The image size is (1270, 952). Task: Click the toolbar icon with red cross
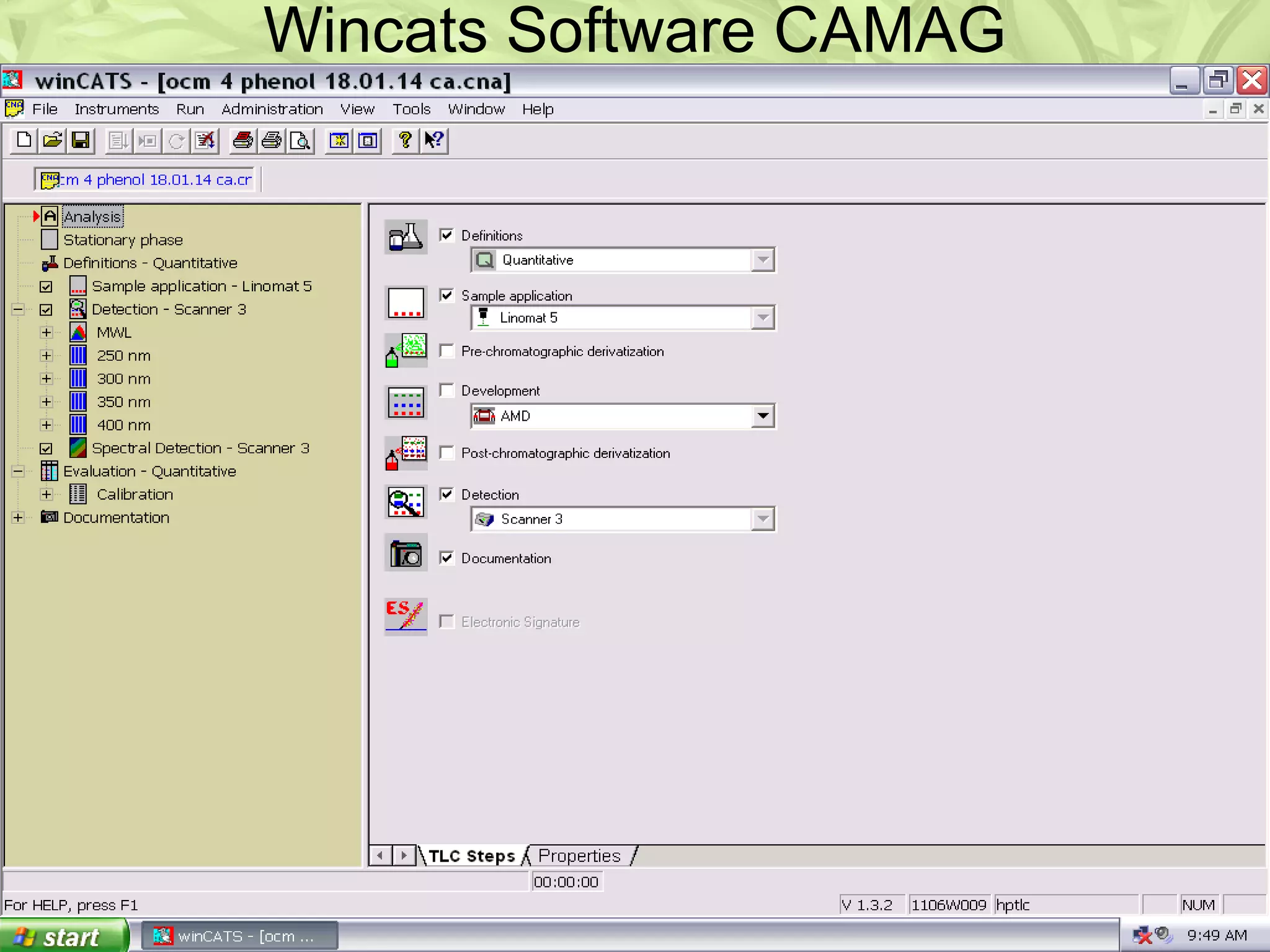click(205, 141)
